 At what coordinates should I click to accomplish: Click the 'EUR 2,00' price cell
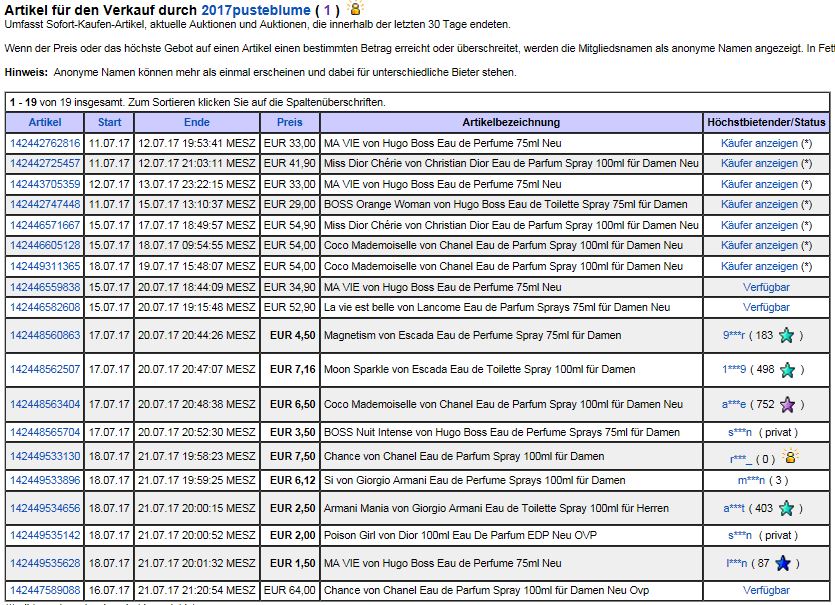tap(292, 535)
